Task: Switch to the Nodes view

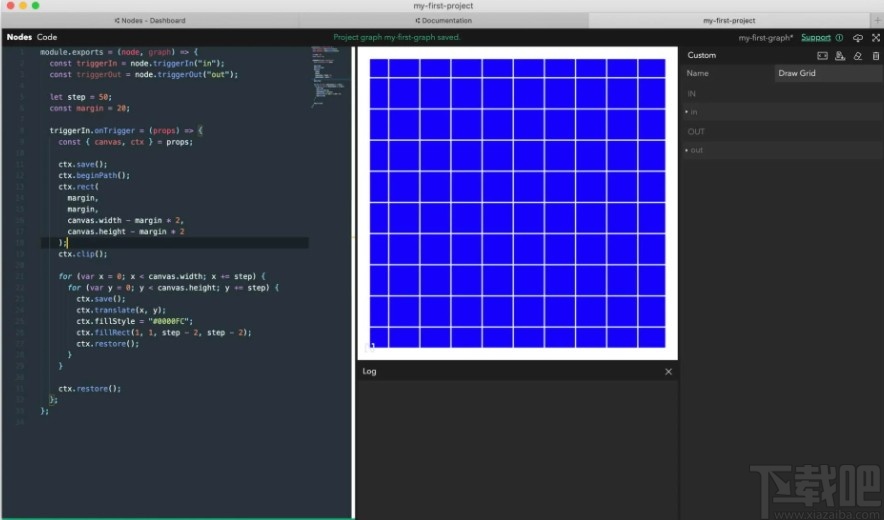Action: tap(19, 37)
